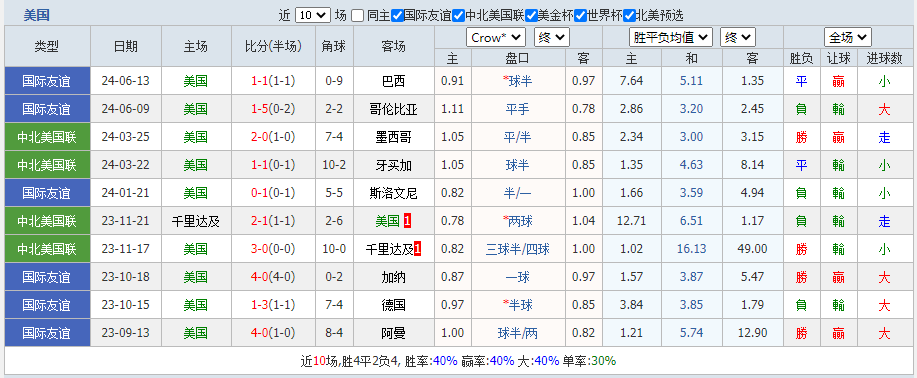Click the 美国 team title link
This screenshot has height=378, width=917.
pyautogui.click(x=36, y=15)
